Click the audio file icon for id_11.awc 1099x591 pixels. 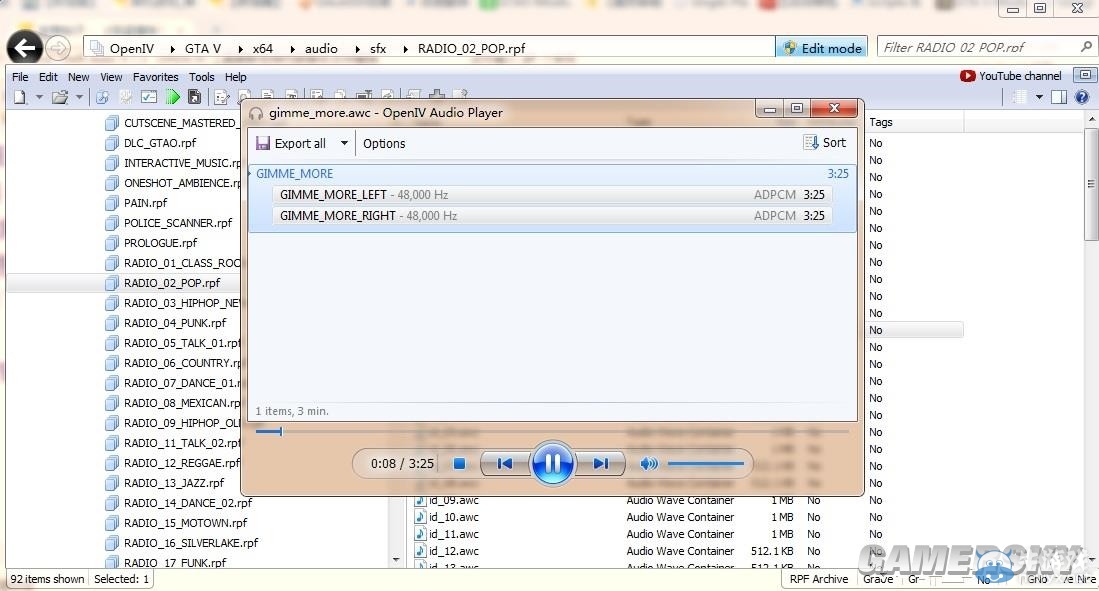click(x=420, y=534)
